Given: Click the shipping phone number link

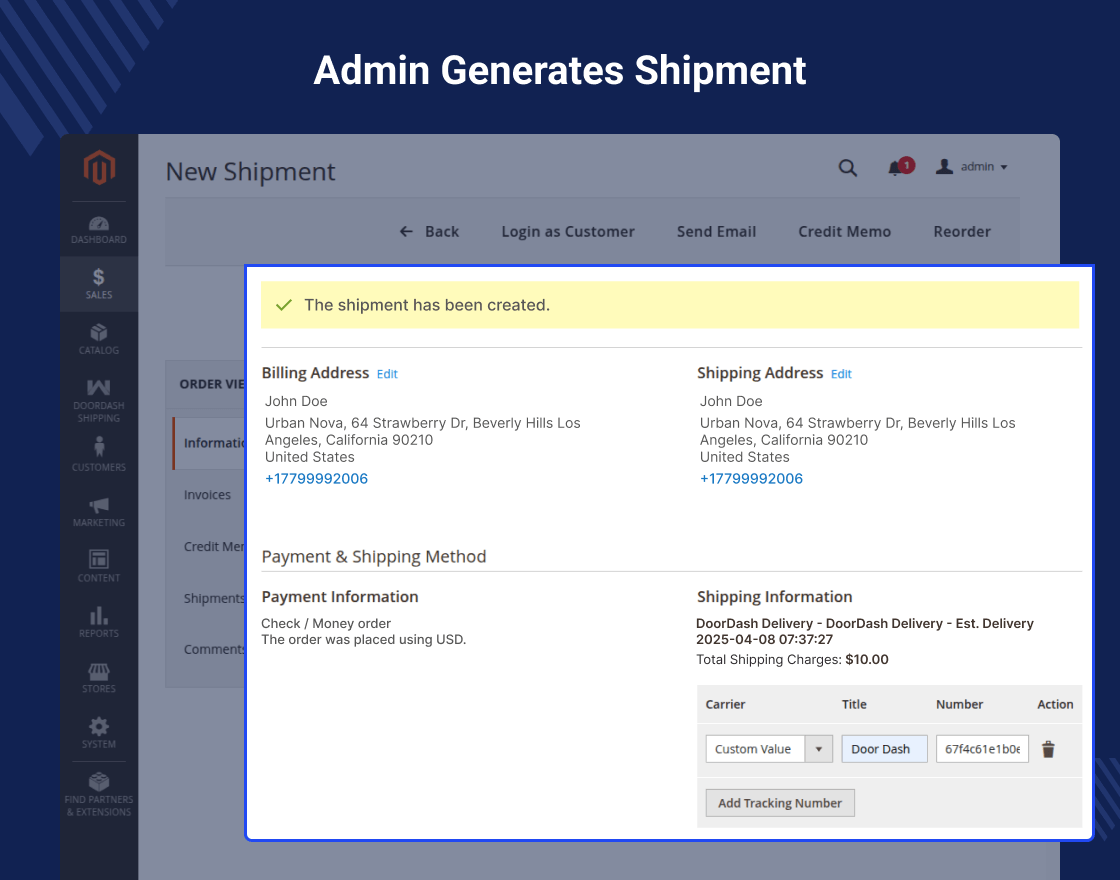Looking at the screenshot, I should click(751, 479).
